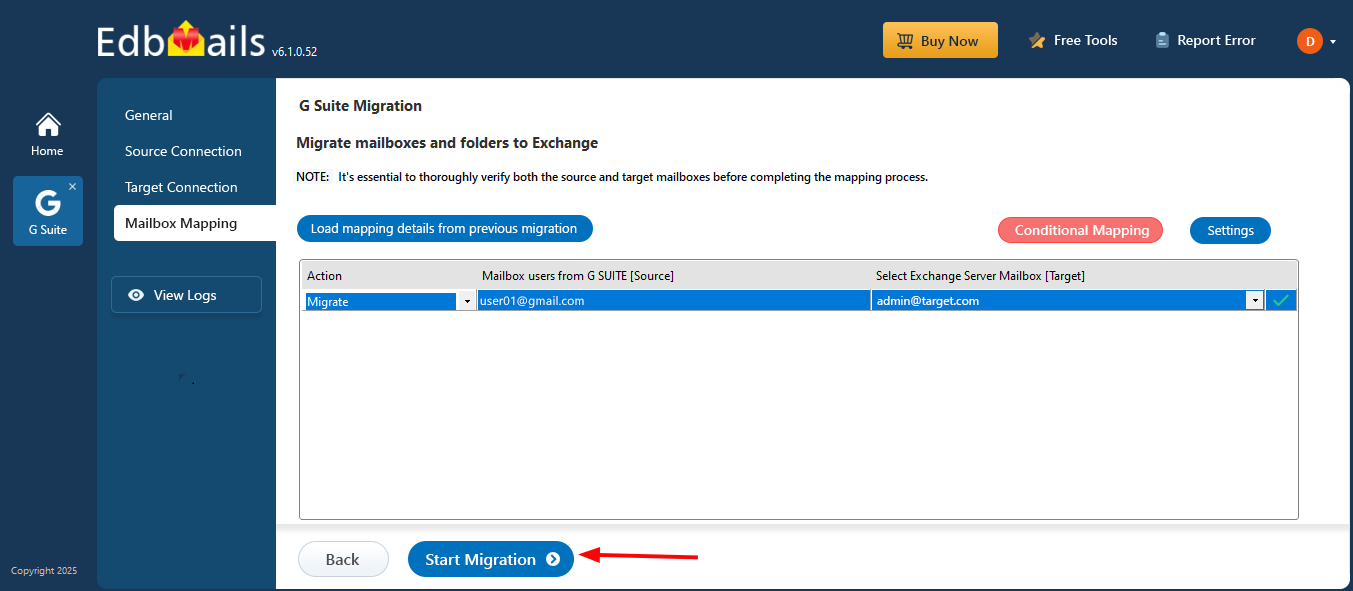Click the green checkmark in mapping row
1353x591 pixels.
click(x=1280, y=301)
